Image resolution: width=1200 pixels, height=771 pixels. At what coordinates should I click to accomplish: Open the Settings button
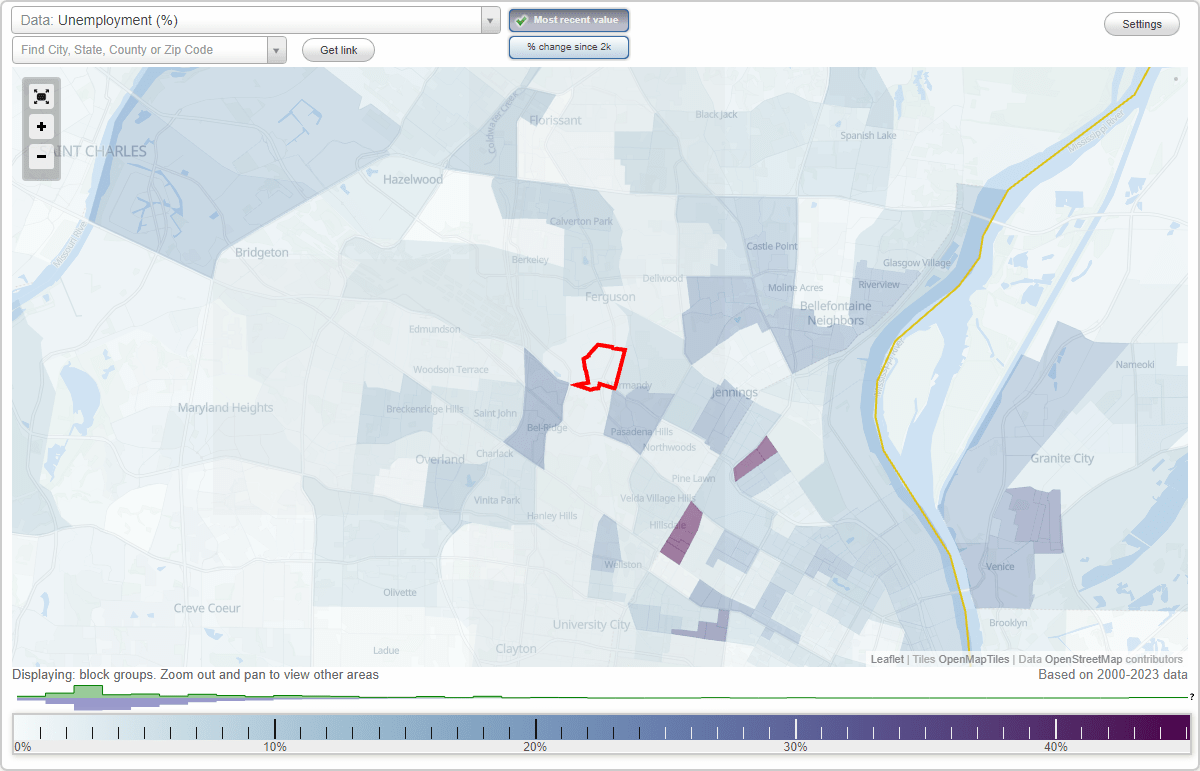pos(1142,24)
